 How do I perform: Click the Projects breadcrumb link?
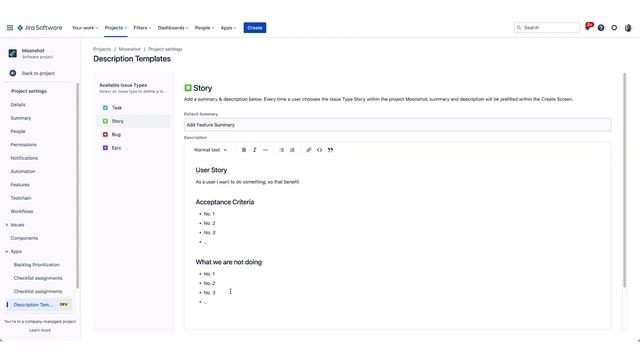[x=102, y=49]
